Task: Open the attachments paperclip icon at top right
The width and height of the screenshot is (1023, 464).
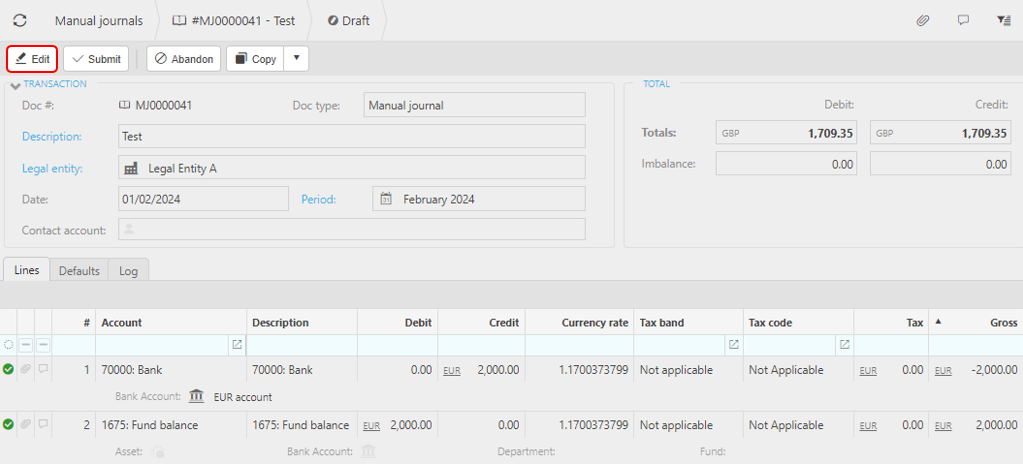Action: pos(923,20)
